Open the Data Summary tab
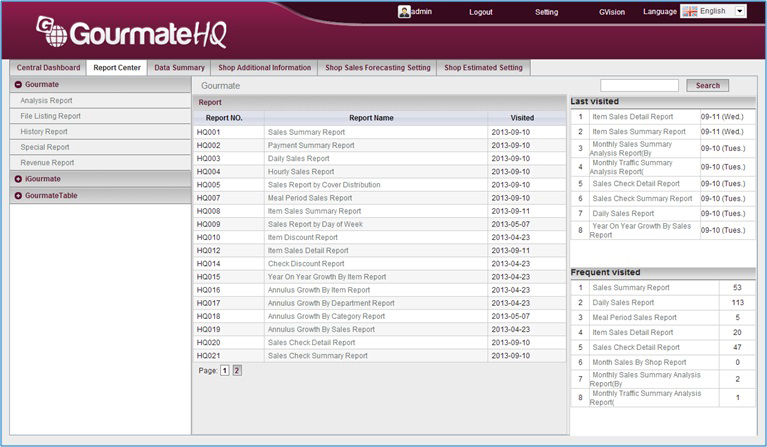 (179, 68)
